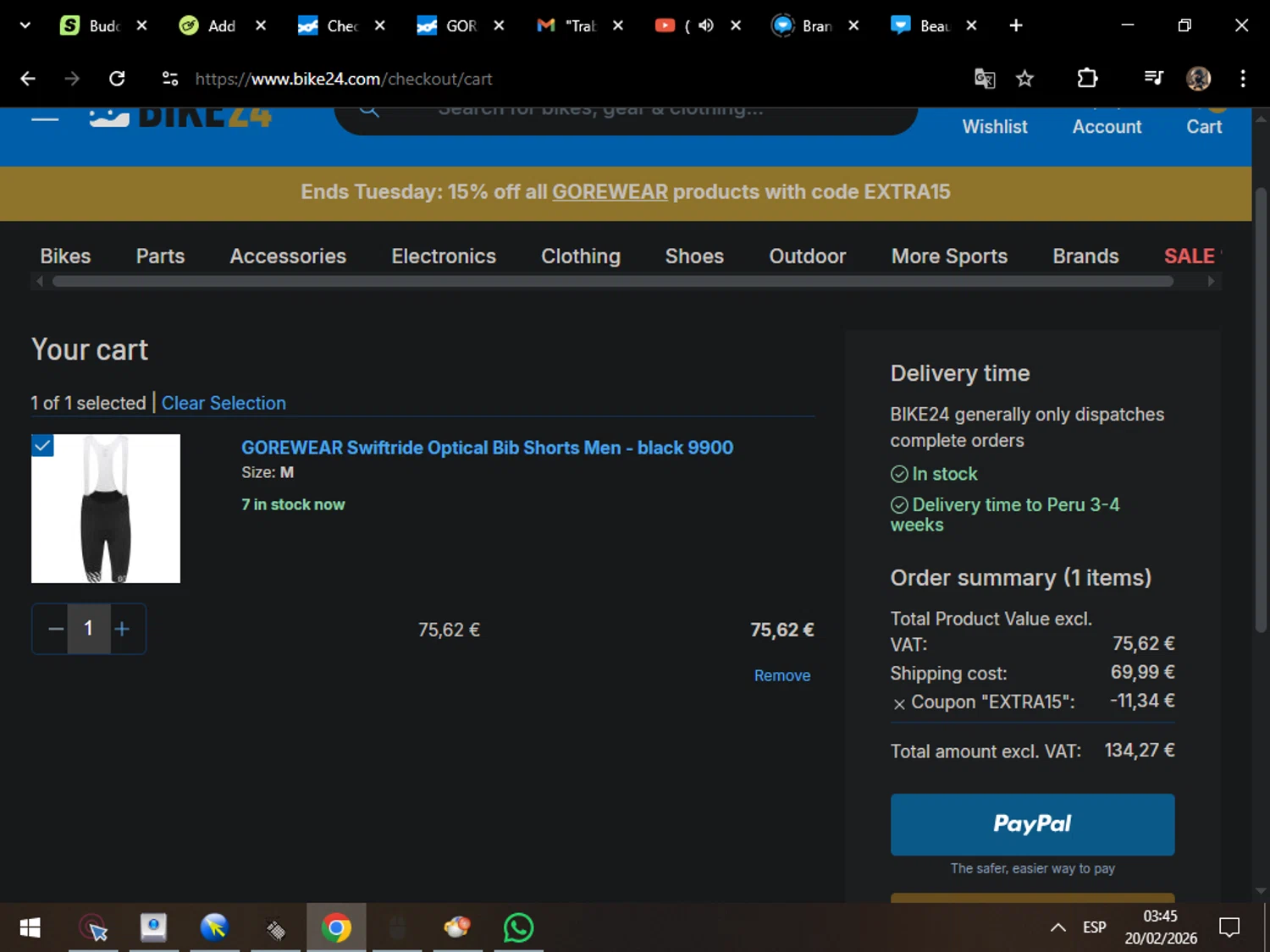1270x952 pixels.
Task: Open the Outdoor category
Action: pyautogui.click(x=808, y=256)
